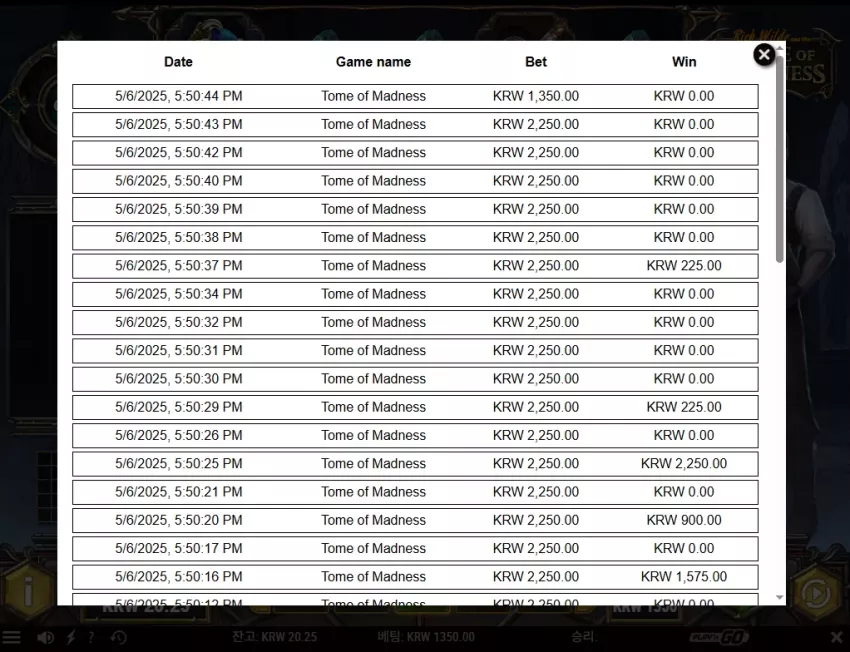Screen dimensions: 850x652
Task: Click the Bet column header
Action: point(536,62)
